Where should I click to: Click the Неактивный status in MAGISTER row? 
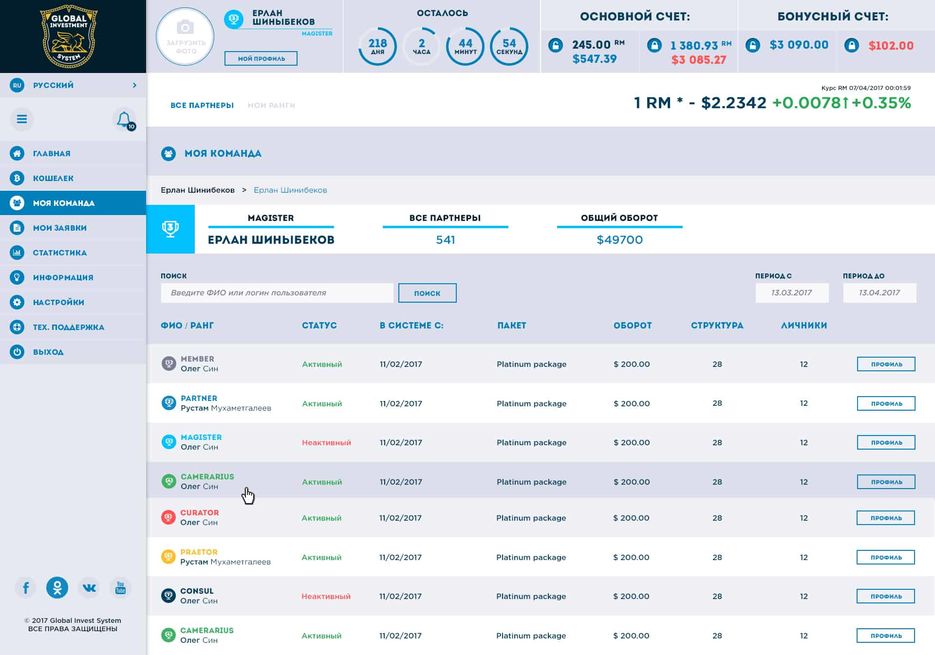click(326, 443)
